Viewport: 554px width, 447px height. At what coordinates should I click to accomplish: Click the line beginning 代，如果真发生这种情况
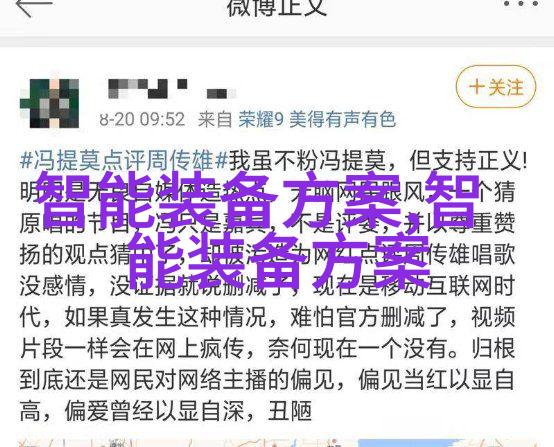(267, 316)
